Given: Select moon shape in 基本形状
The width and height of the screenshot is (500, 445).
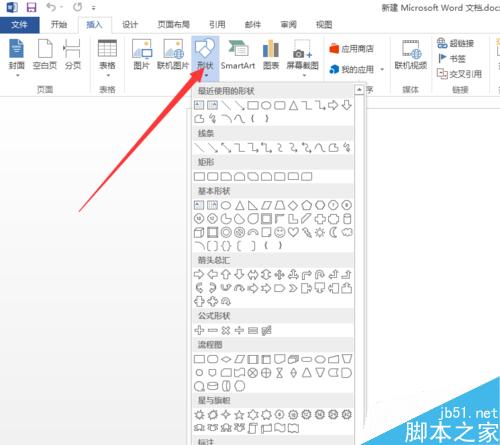Looking at the screenshot, I should 333,232.
